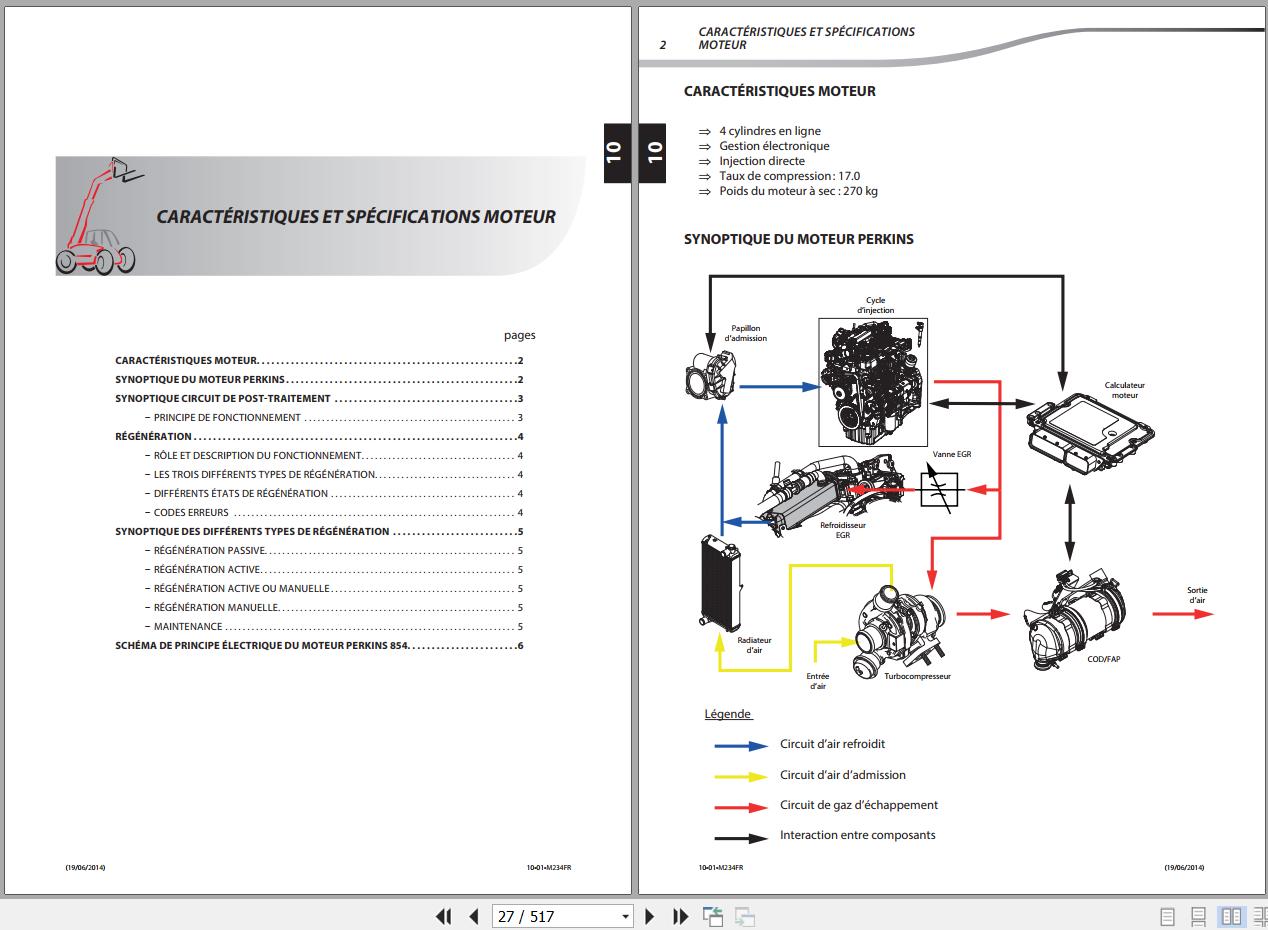Open SCHÉMA DE PRINCIPE ÉLECTRIQUE DU MOTEUR PERKINS 854 entry

click(x=319, y=646)
